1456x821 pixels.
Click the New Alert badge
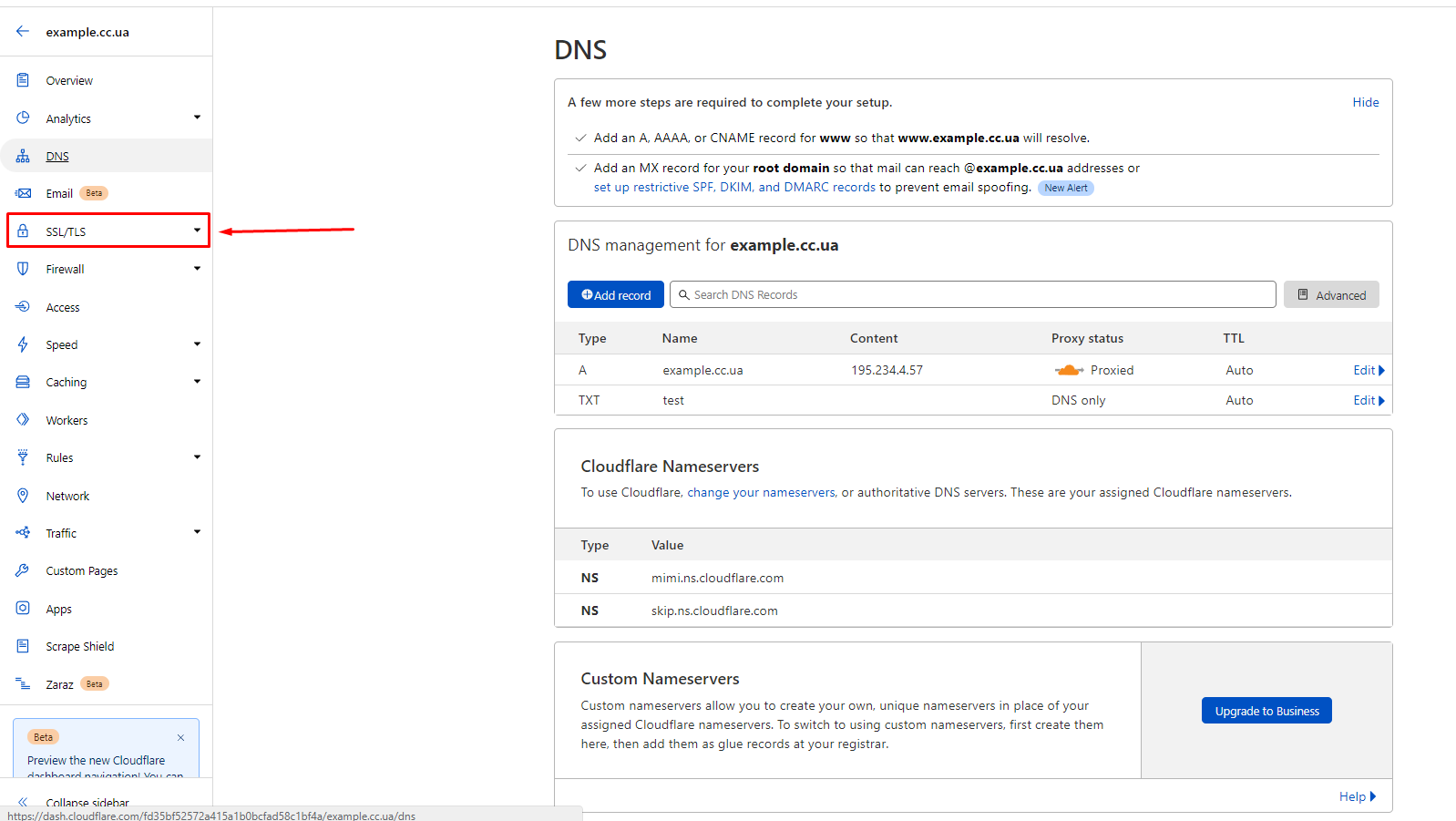click(1065, 188)
